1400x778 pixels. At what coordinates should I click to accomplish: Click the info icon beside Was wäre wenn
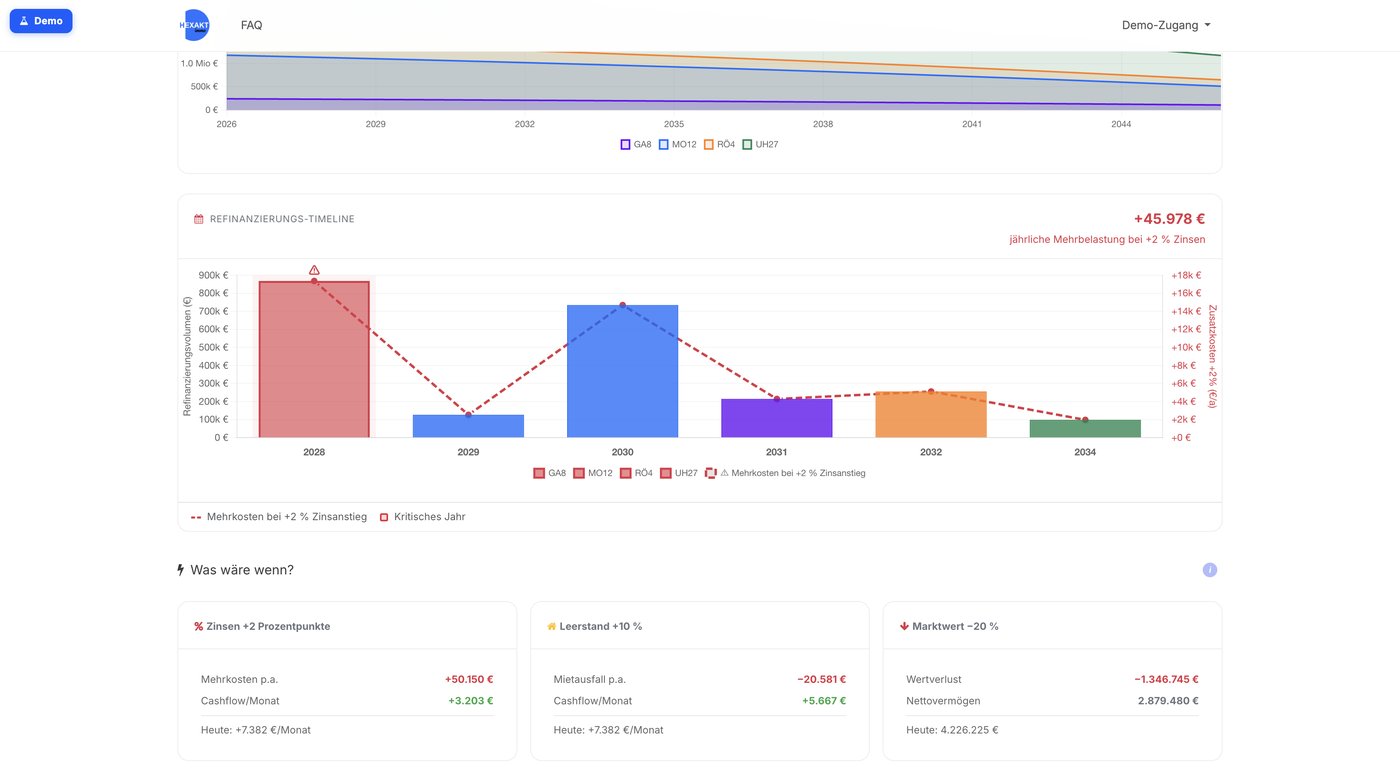coord(1210,570)
